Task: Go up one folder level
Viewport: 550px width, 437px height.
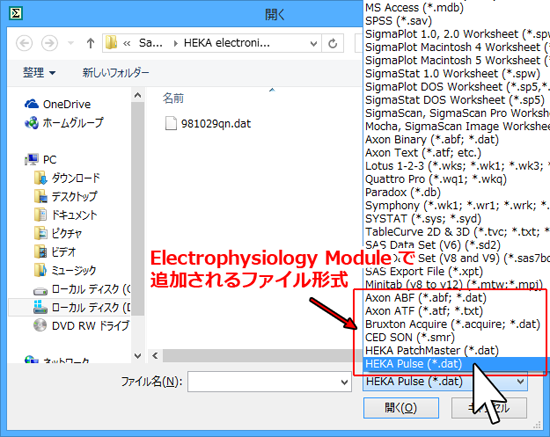Action: 90,43
